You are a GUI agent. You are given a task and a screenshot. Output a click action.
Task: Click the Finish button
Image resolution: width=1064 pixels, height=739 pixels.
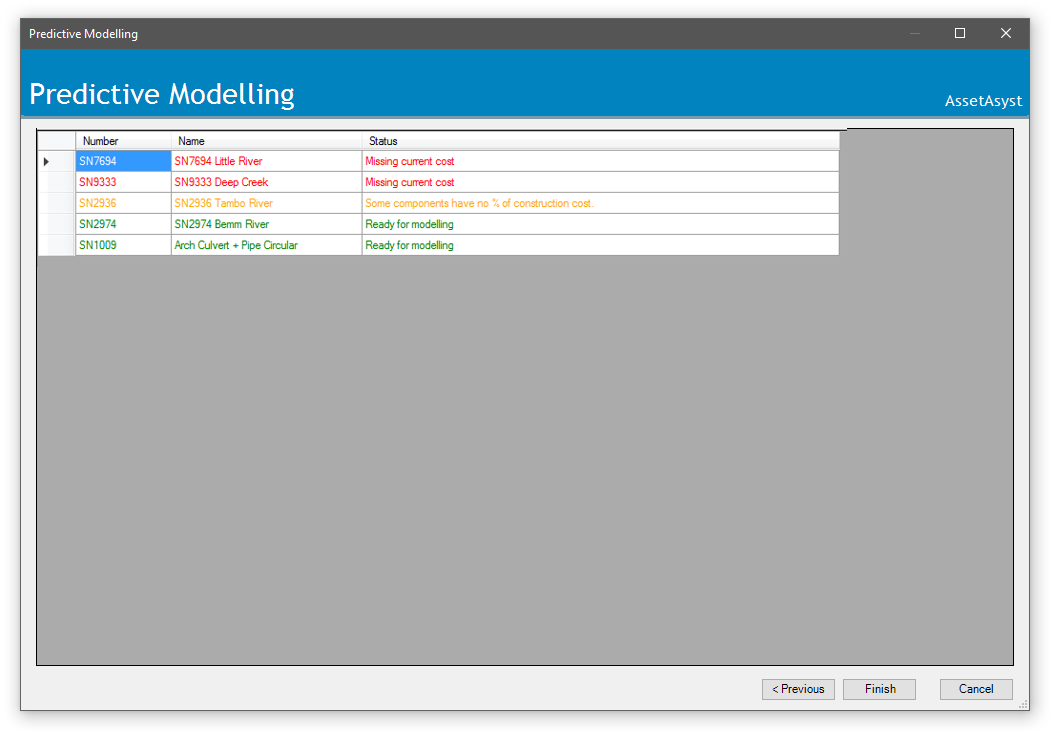879,689
